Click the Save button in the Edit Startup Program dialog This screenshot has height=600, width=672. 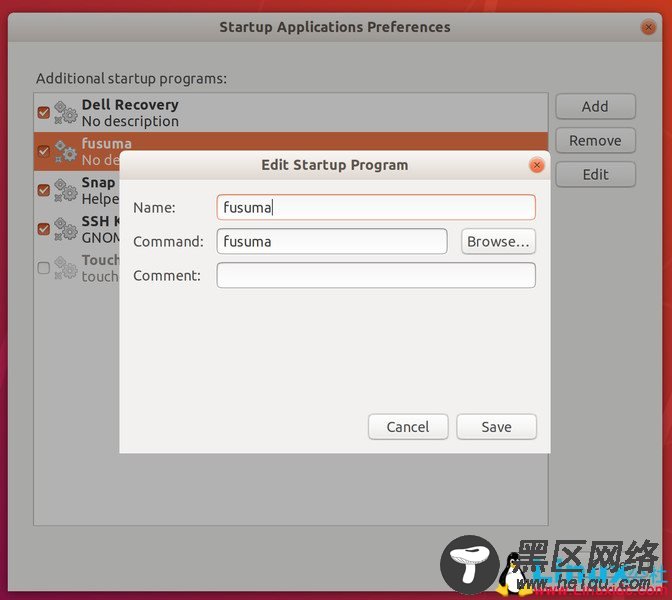[496, 426]
